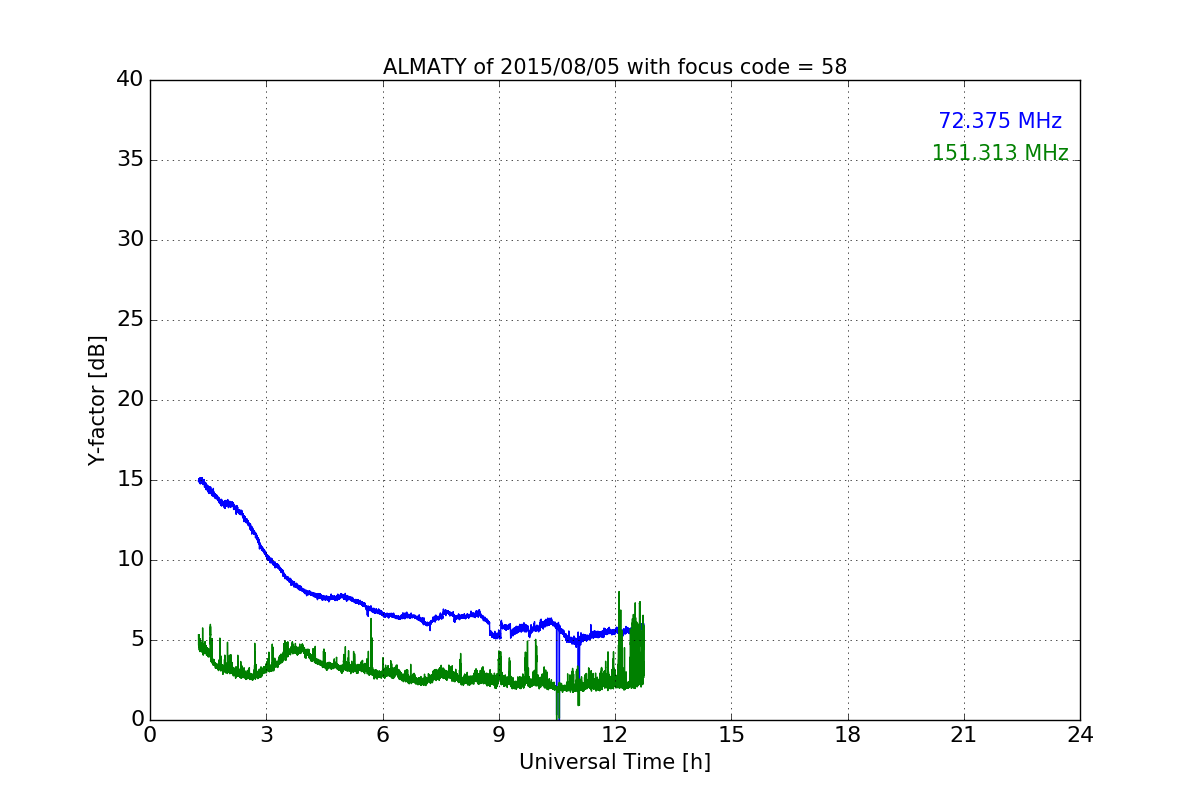1200x800 pixels.
Task: Click the x-axis tick label '6'
Action: pyautogui.click(x=383, y=734)
